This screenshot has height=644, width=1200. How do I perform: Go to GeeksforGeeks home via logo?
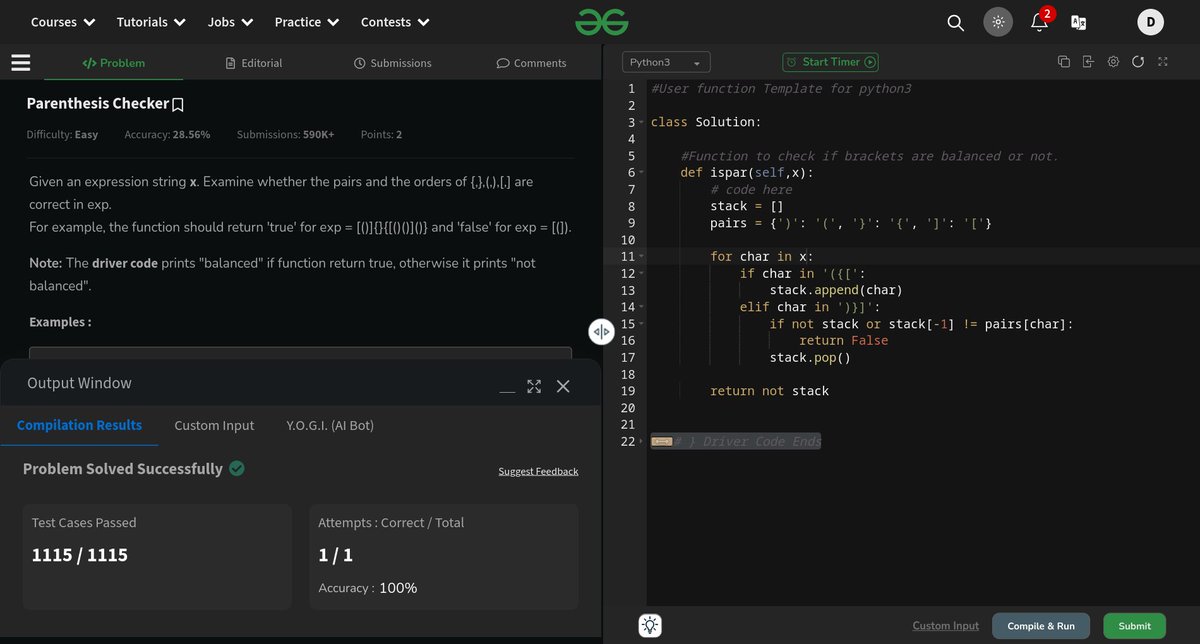601,21
